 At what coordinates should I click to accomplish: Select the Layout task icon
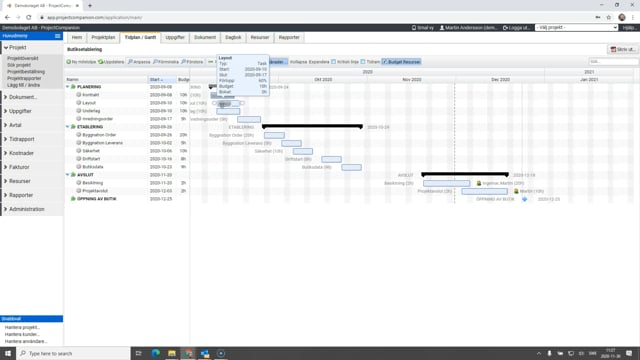[x=79, y=103]
